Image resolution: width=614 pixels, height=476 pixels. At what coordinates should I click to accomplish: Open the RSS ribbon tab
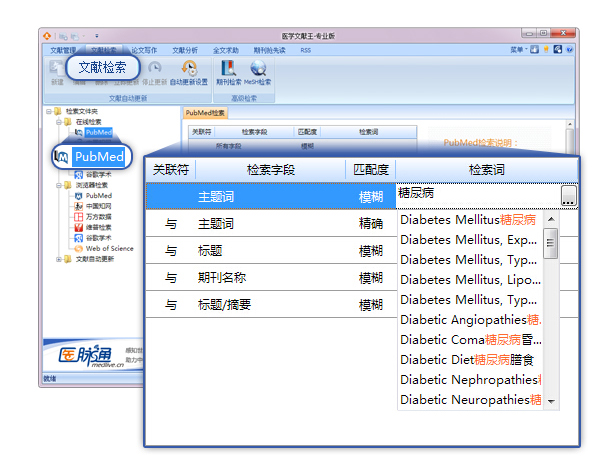pos(306,50)
